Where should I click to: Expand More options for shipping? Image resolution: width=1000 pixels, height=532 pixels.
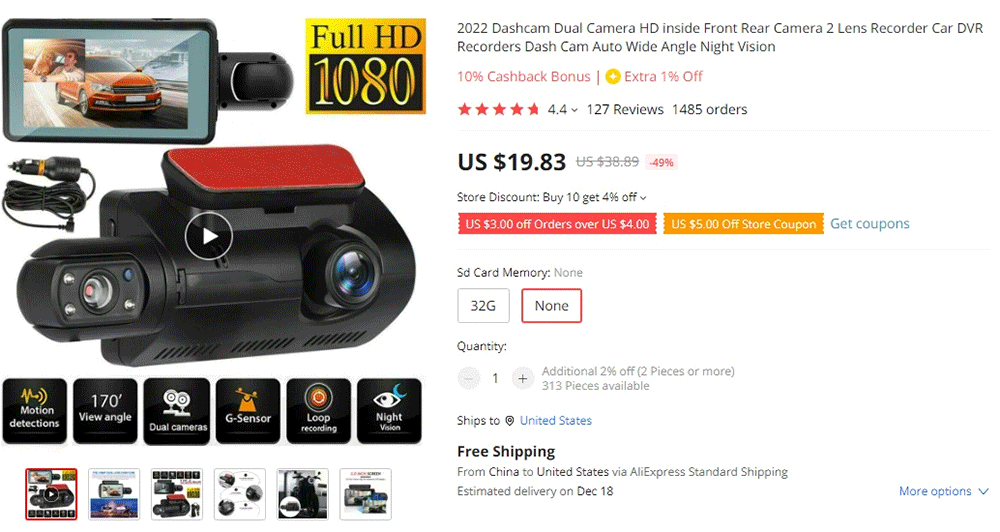pyautogui.click(x=943, y=491)
